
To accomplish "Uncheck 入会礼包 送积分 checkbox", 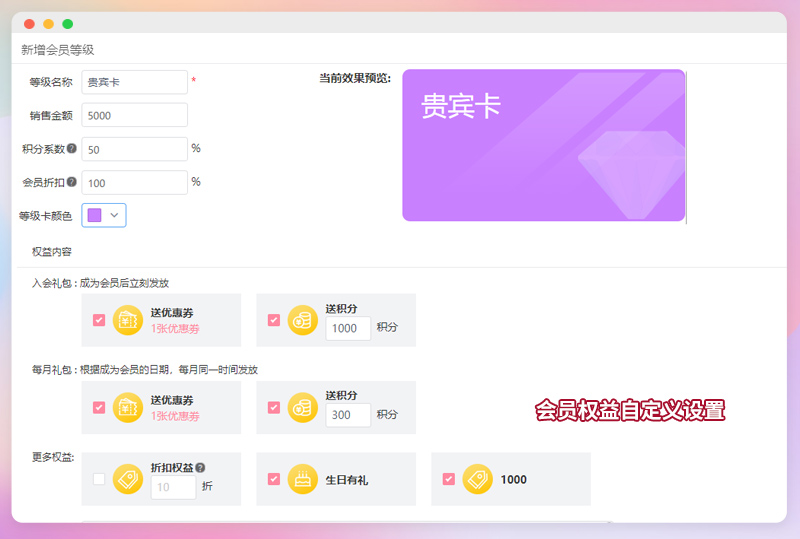I will 274,320.
